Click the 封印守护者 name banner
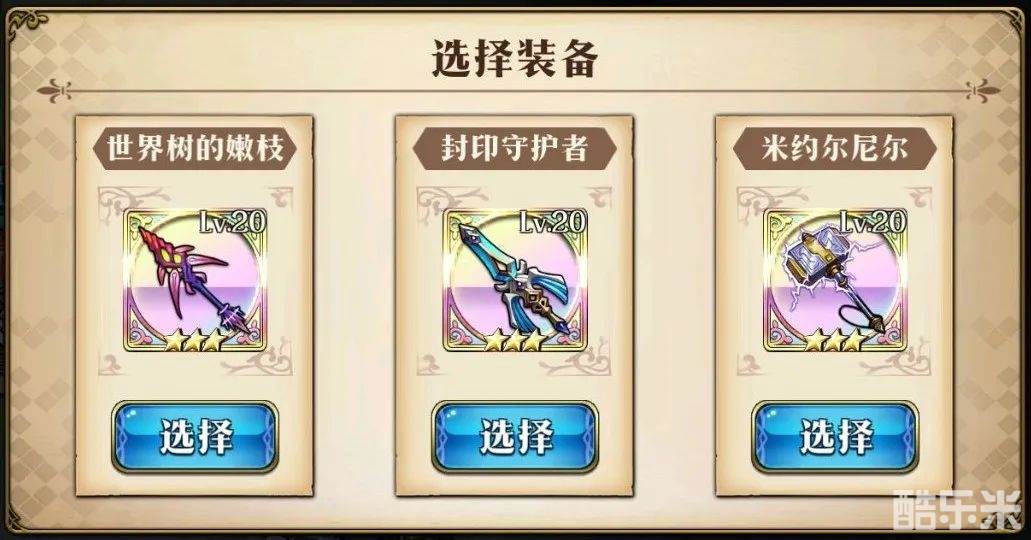This screenshot has width=1031, height=540. pyautogui.click(x=515, y=148)
